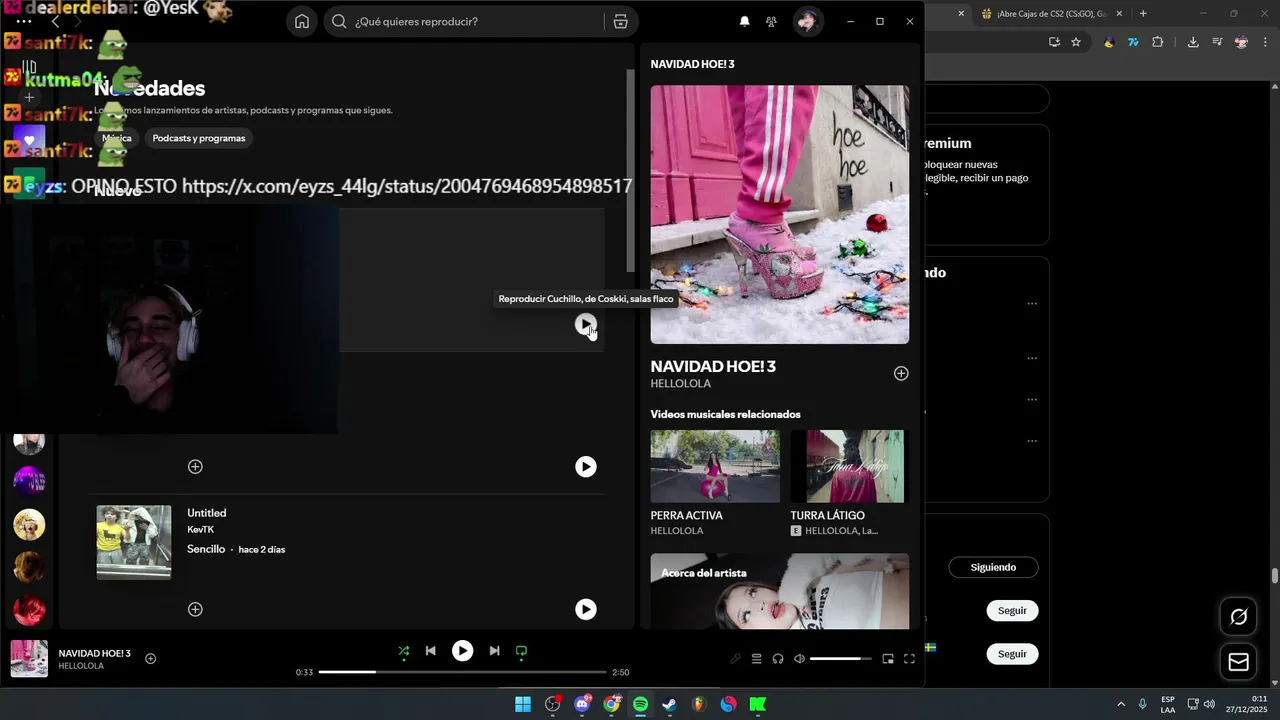Open the Windows Start menu
The height and width of the screenshot is (720, 1280).
(x=523, y=704)
